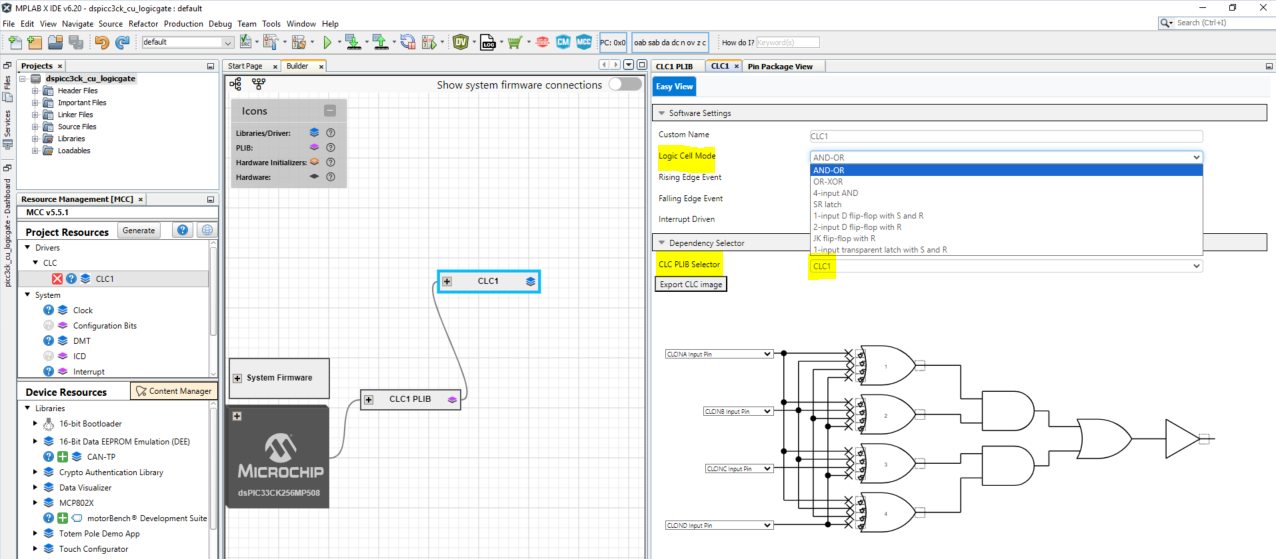Click the New Project toolbar icon
This screenshot has height=559, width=1276.
pos(35,43)
